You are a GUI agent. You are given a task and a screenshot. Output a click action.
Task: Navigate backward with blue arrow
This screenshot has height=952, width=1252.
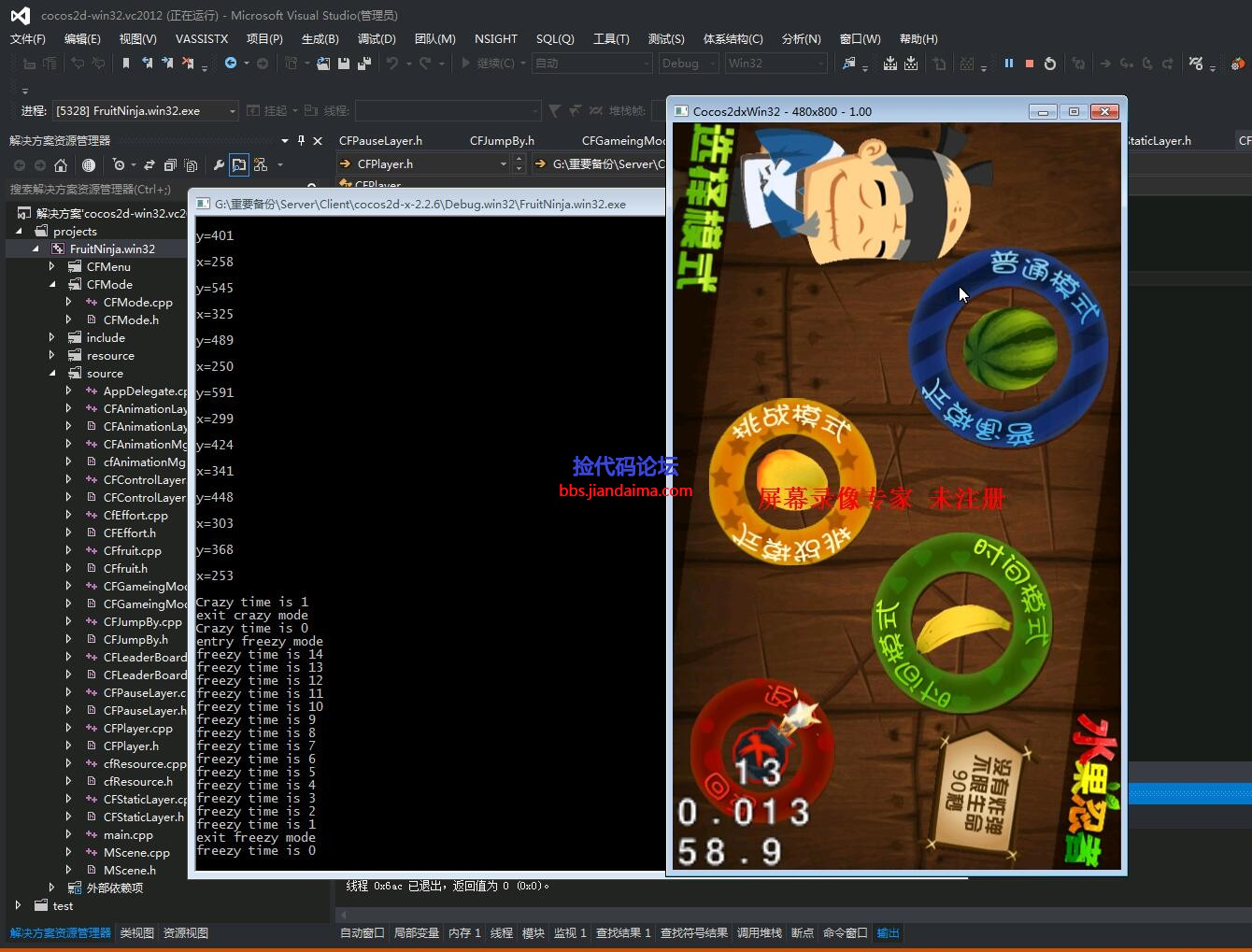pyautogui.click(x=231, y=63)
